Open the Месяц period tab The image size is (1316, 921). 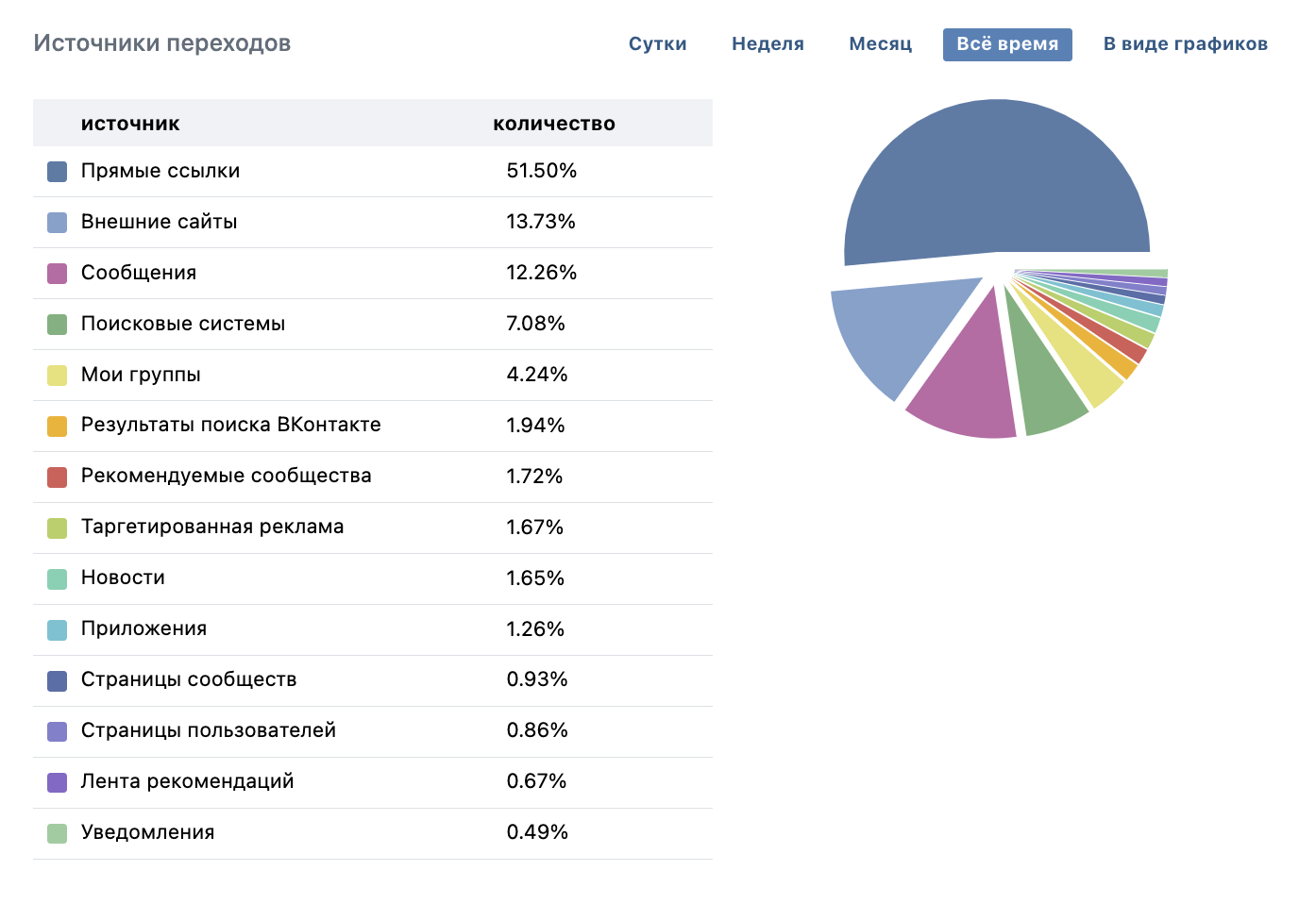(880, 44)
